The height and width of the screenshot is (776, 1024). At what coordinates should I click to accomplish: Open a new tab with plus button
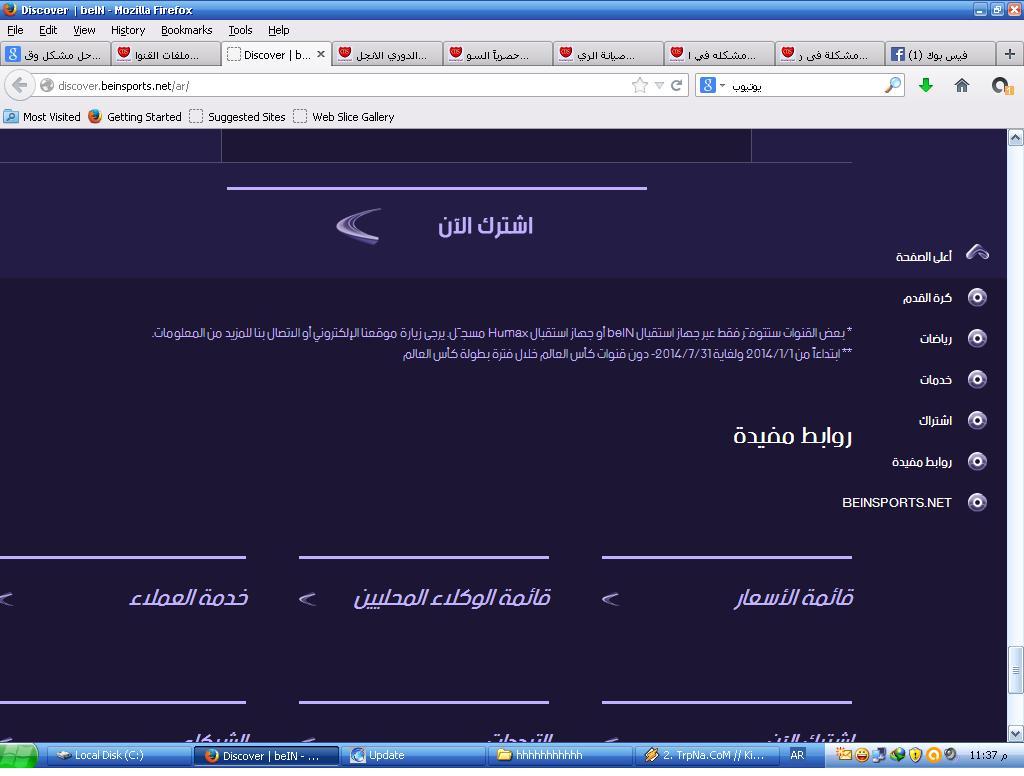[1010, 54]
